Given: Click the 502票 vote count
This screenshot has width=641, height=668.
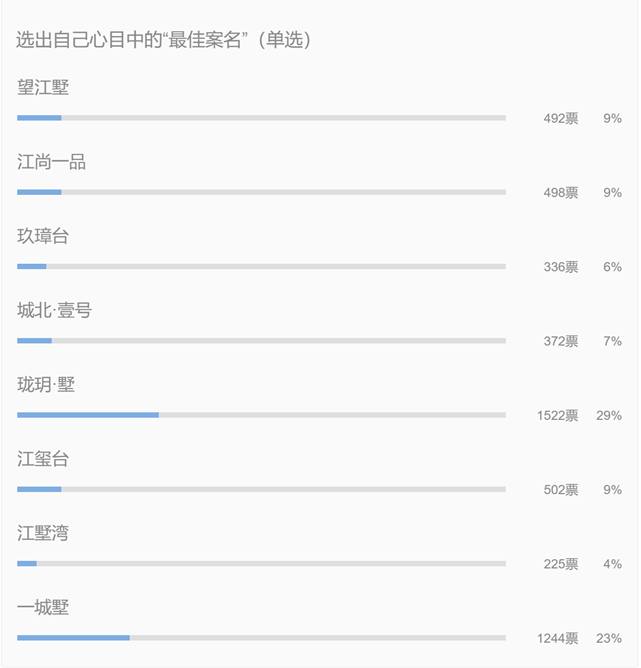Looking at the screenshot, I should pos(561,489).
